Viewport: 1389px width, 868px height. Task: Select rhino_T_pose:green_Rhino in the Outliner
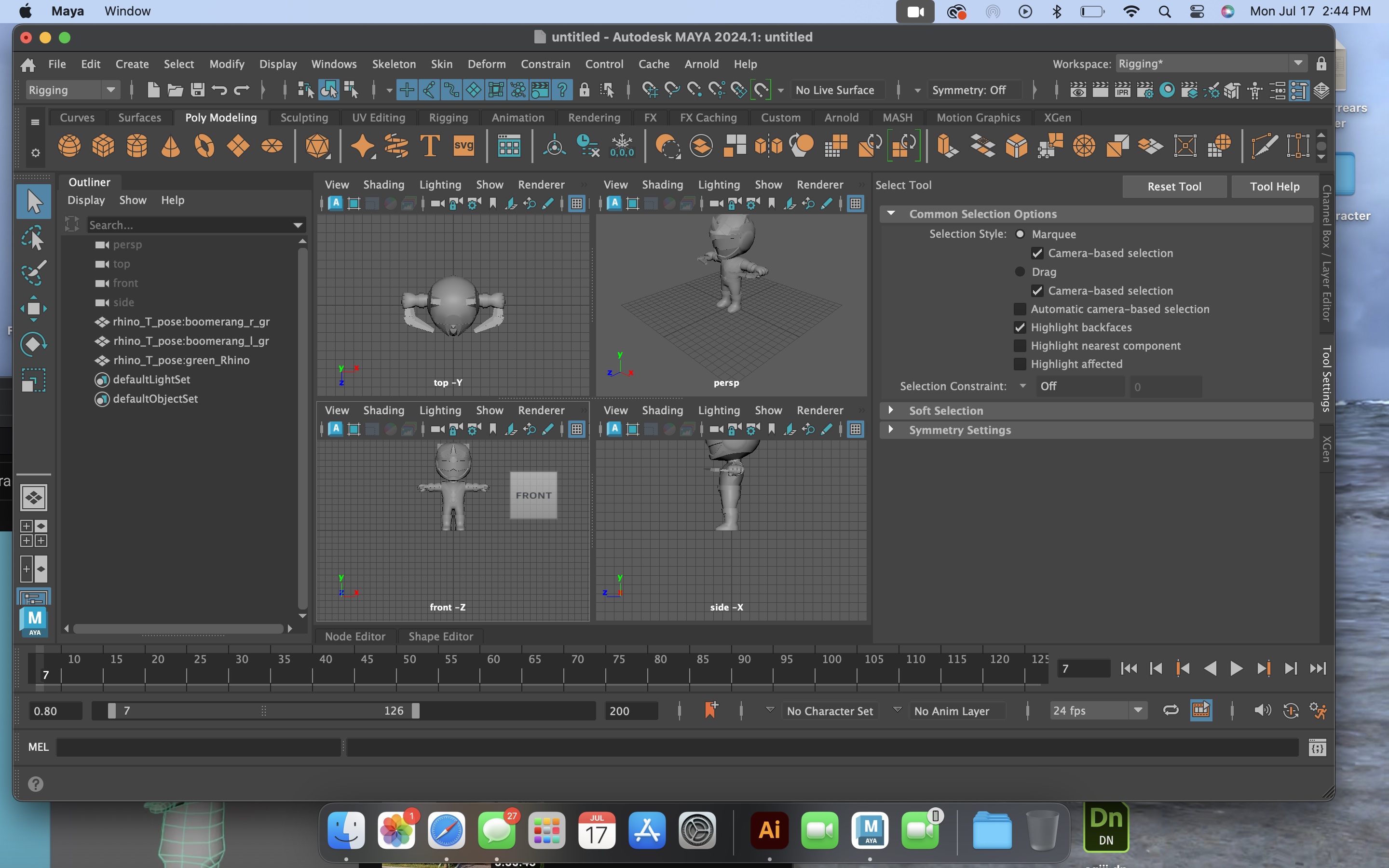[x=181, y=361]
